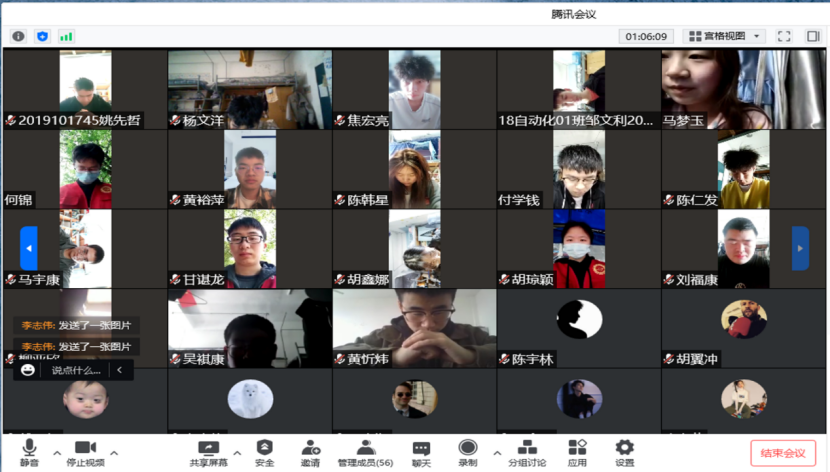The height and width of the screenshot is (472, 830).
Task: Start 录制 recording
Action: (x=468, y=453)
